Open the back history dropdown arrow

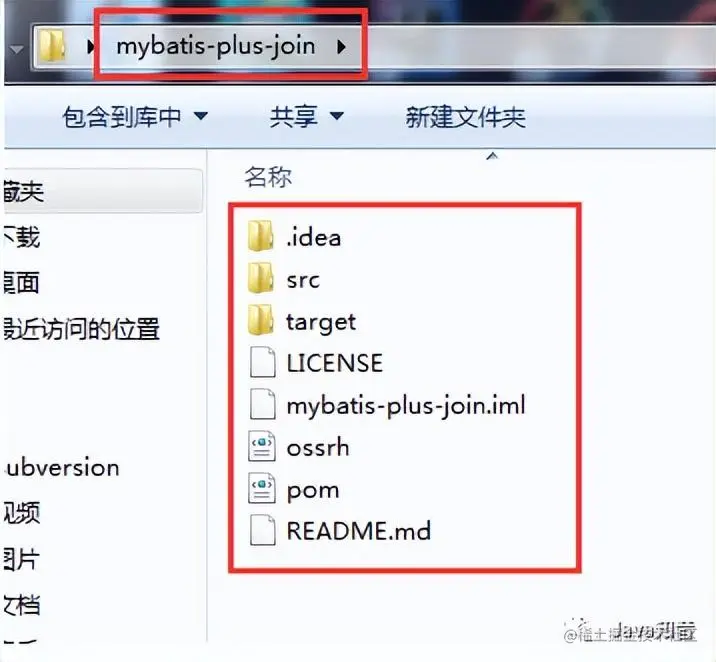click(x=17, y=48)
